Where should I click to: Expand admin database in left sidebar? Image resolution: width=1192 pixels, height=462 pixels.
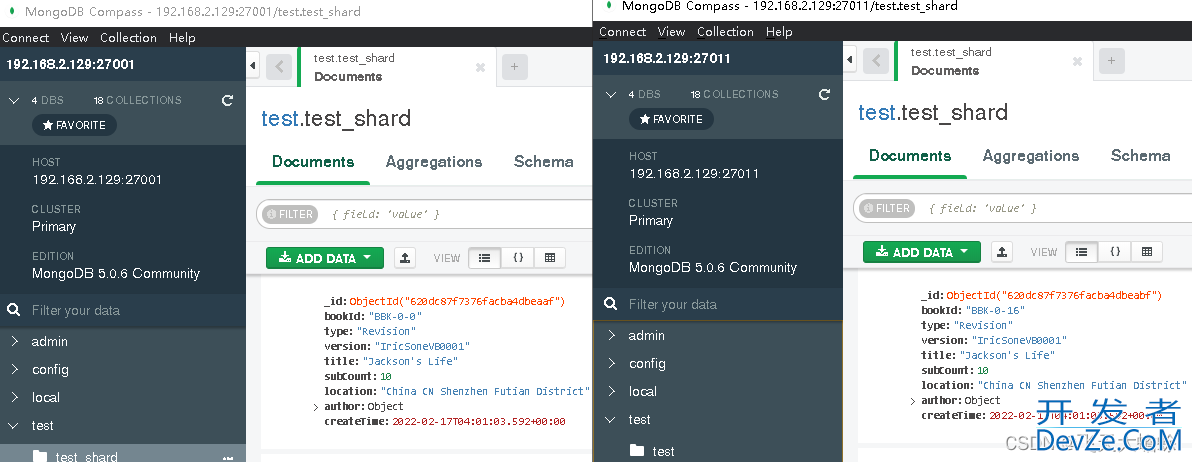14,342
